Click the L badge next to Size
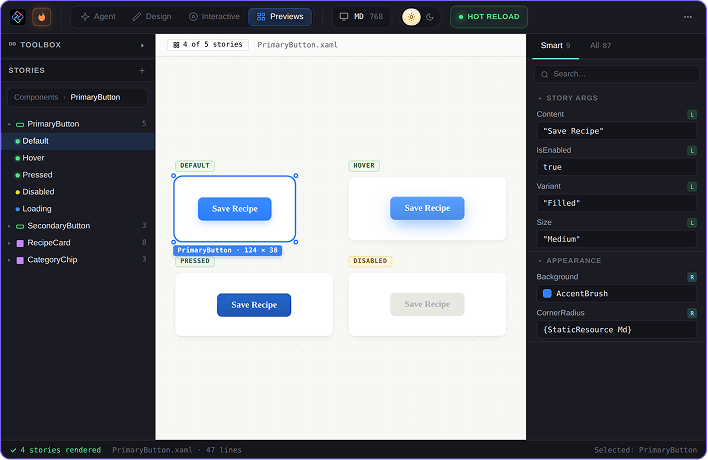The image size is (708, 460). 692,223
